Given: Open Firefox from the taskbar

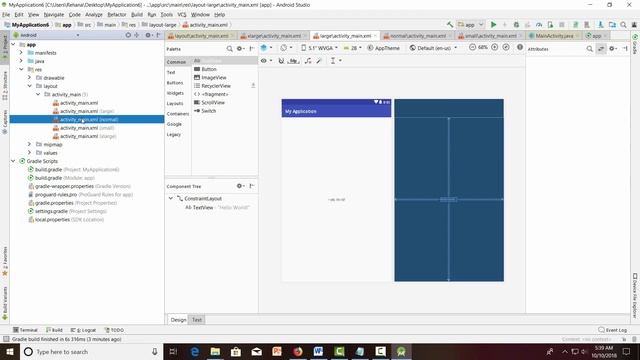Looking at the screenshot, I should pyautogui.click(x=298, y=351).
